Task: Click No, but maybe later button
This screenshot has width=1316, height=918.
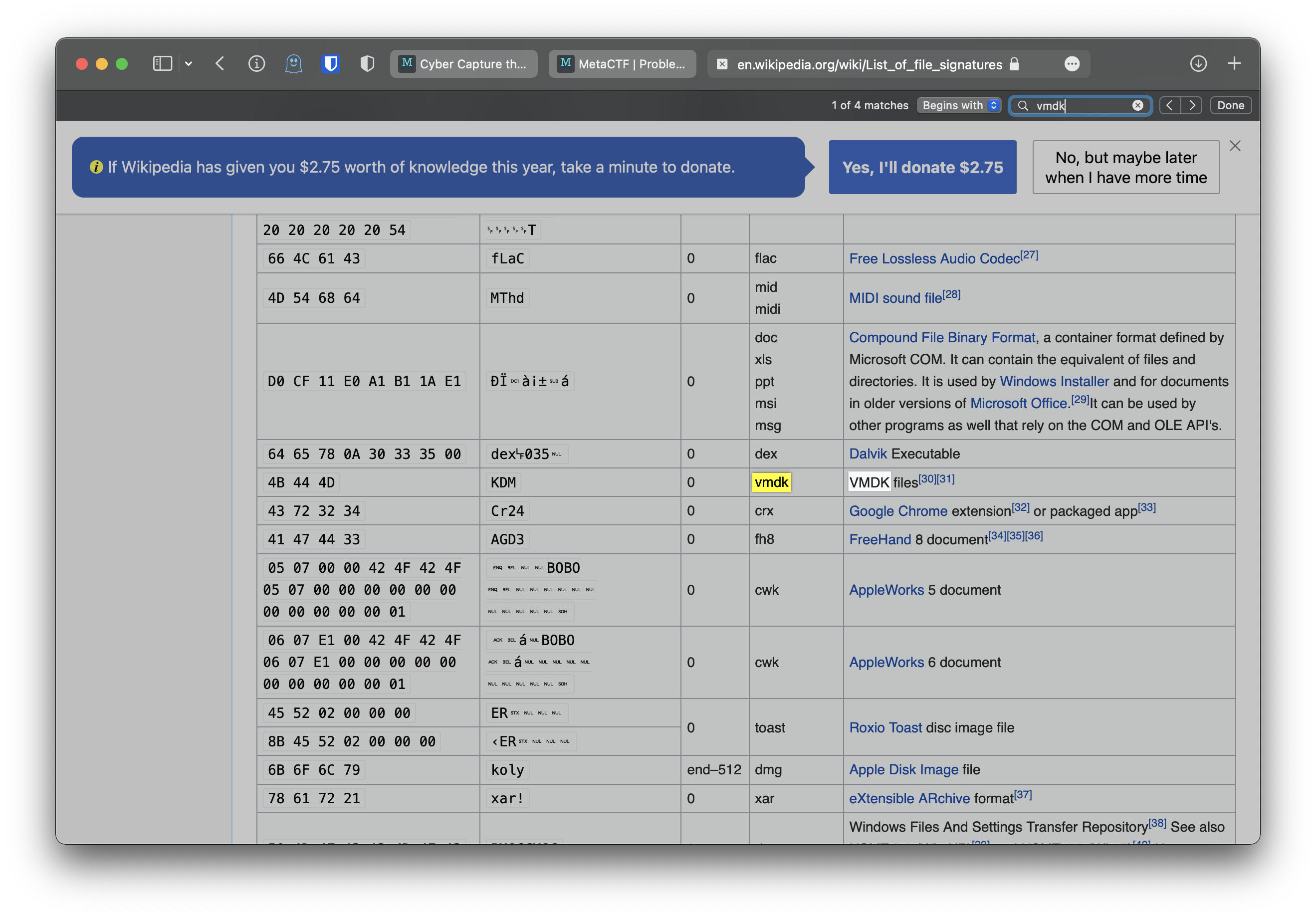Action: point(1126,168)
